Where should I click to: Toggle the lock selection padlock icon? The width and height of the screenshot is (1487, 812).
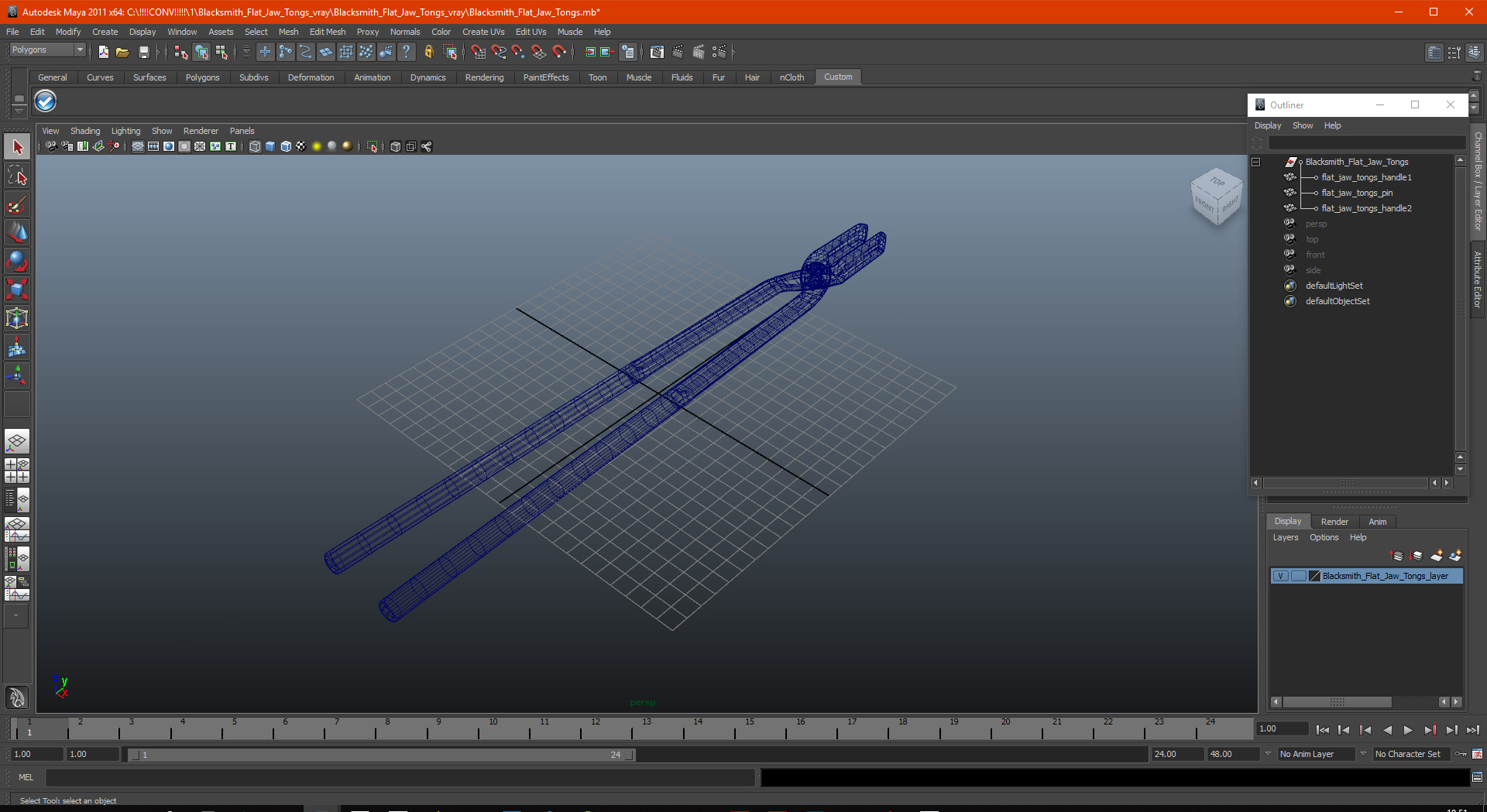(428, 52)
